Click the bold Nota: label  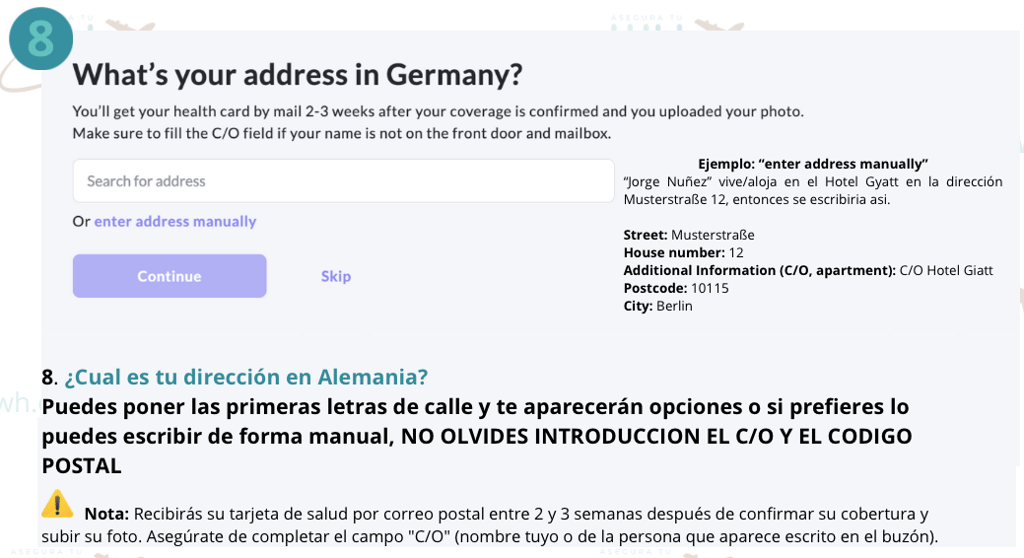(106, 514)
